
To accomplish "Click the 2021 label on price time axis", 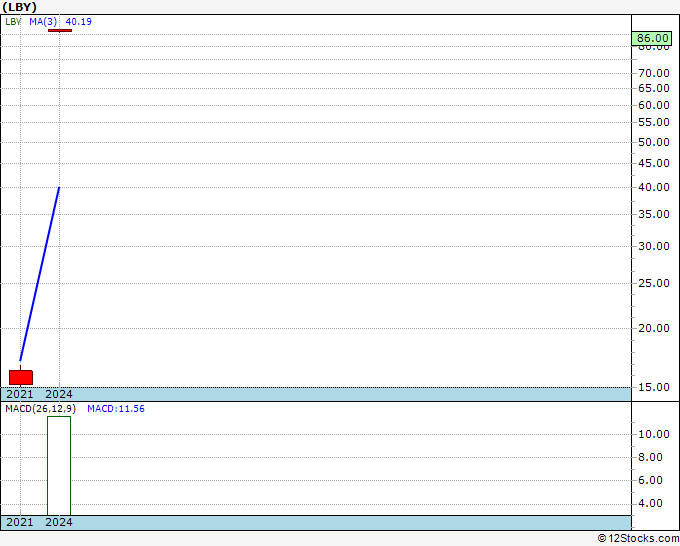I will point(20,394).
